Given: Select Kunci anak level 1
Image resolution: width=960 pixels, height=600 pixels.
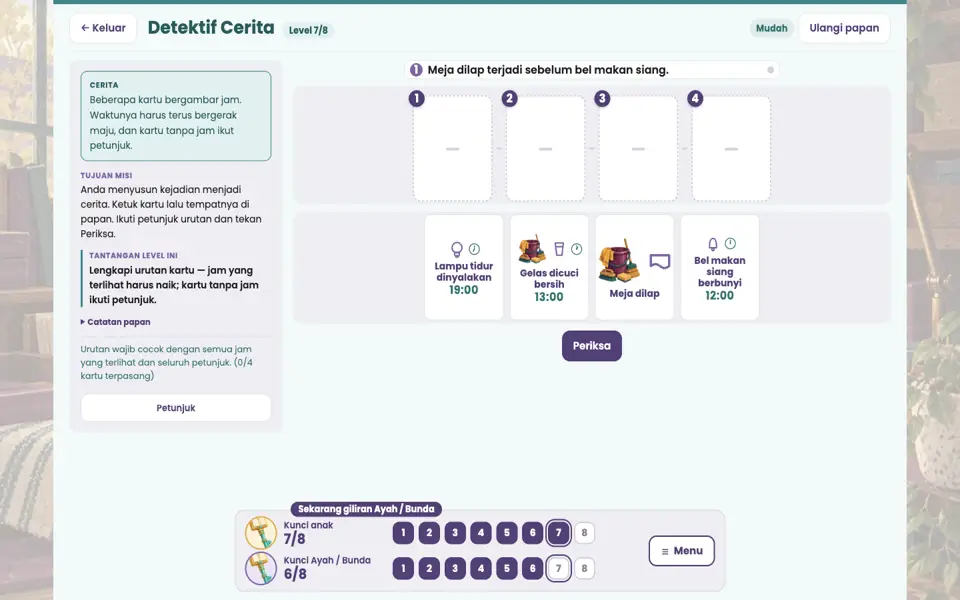Looking at the screenshot, I should (x=403, y=533).
